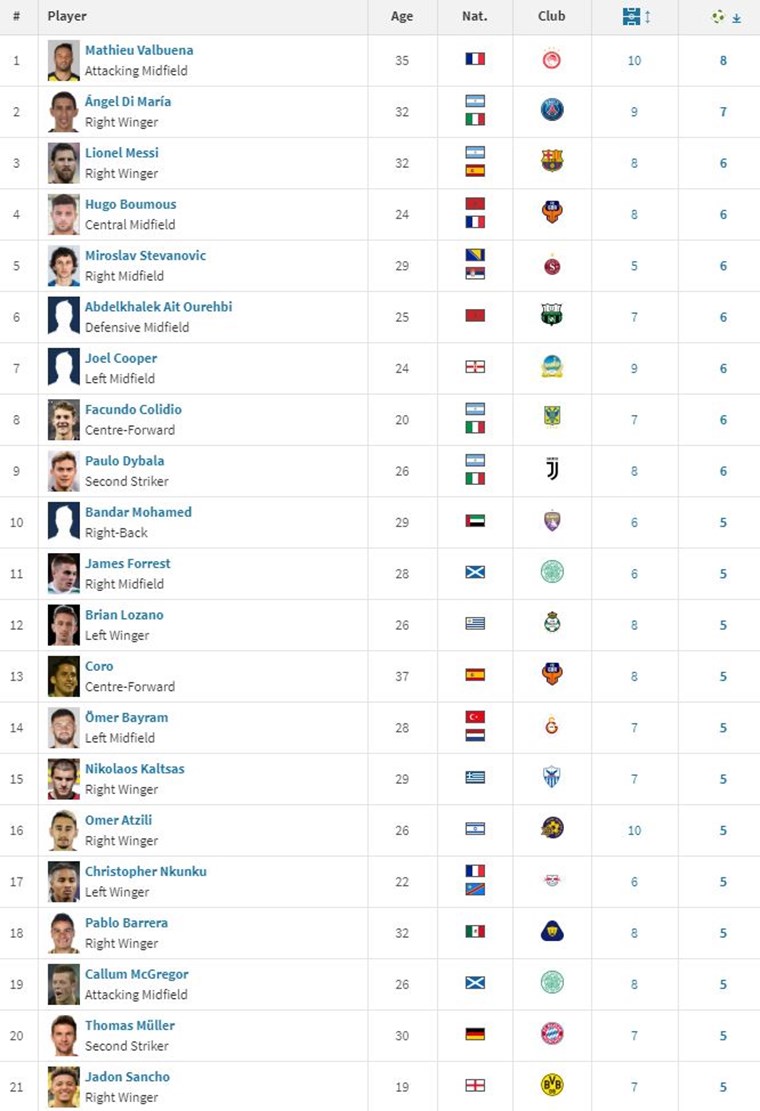Viewport: 760px width, 1111px height.
Task: Sort table by the Age column header
Action: click(x=402, y=16)
